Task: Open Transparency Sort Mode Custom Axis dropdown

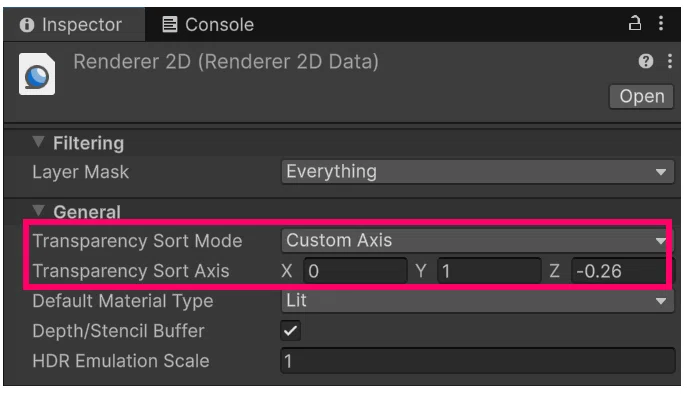Action: point(475,241)
